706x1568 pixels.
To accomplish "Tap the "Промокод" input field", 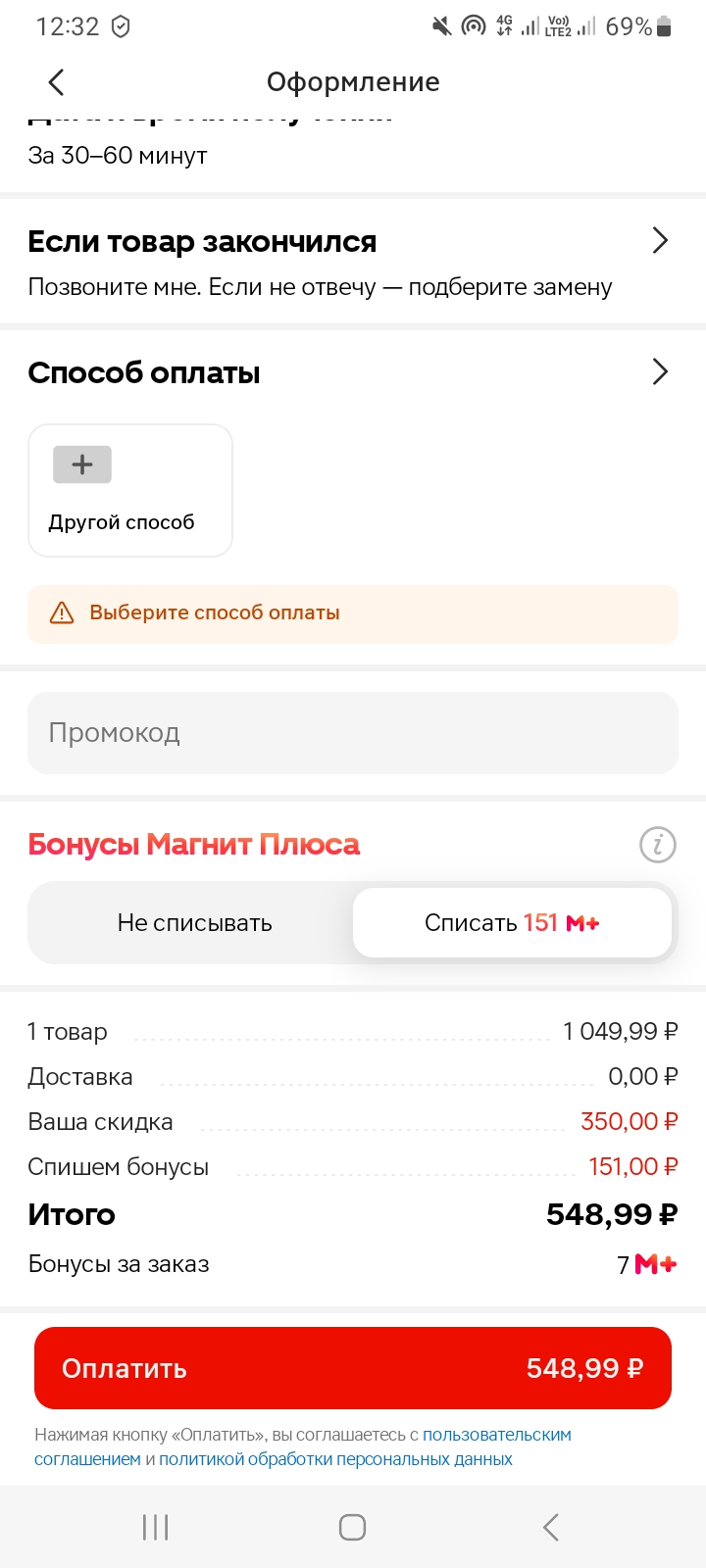I will coord(353,733).
